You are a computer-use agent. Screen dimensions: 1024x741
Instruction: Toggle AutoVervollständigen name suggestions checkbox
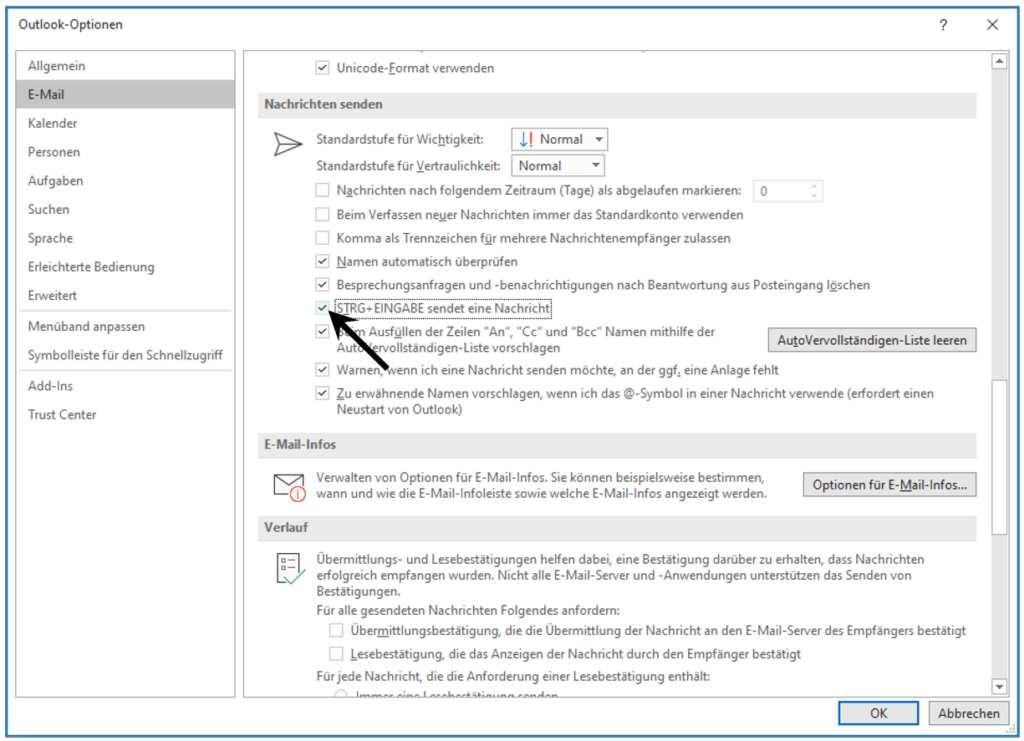[322, 331]
